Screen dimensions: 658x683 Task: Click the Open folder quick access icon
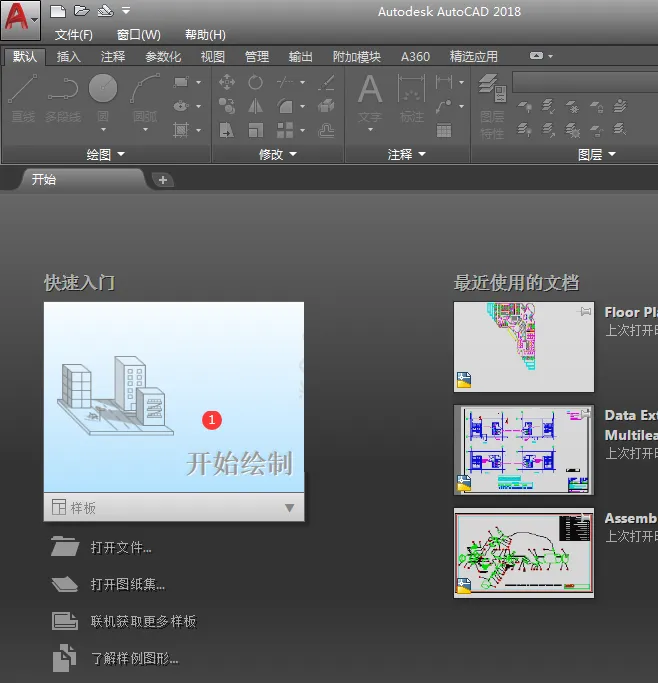pyautogui.click(x=81, y=10)
